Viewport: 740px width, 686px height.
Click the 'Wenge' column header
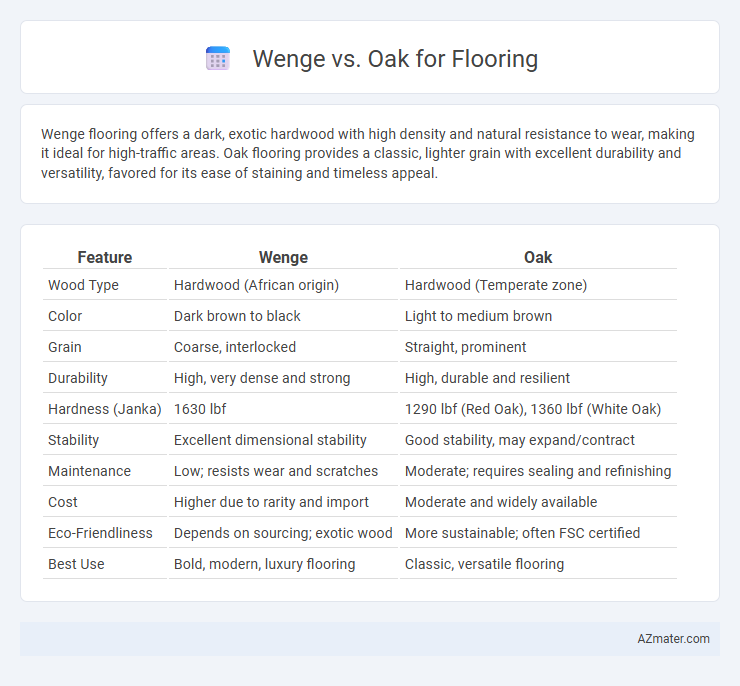[283, 257]
